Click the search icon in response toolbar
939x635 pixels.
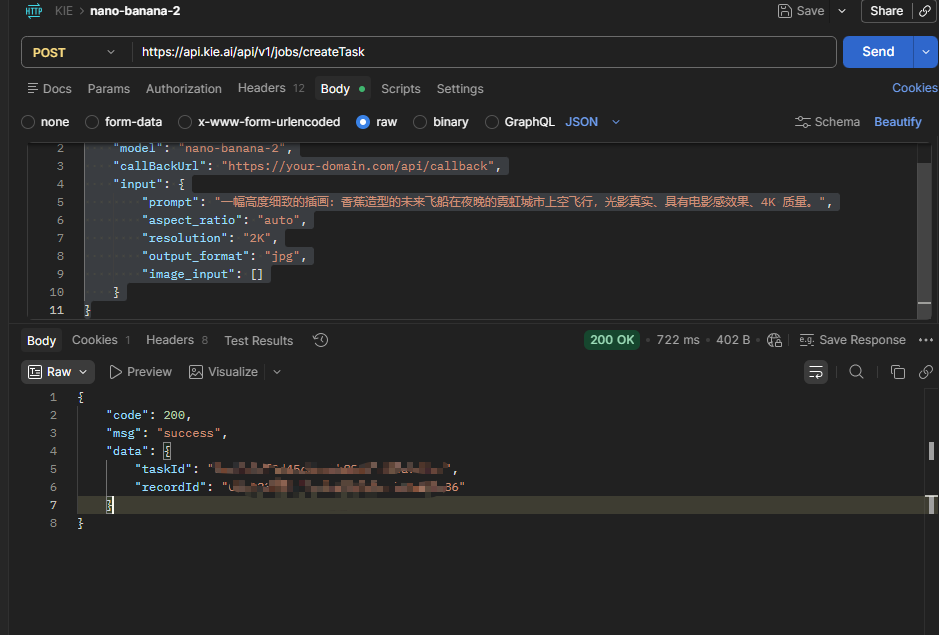856,372
